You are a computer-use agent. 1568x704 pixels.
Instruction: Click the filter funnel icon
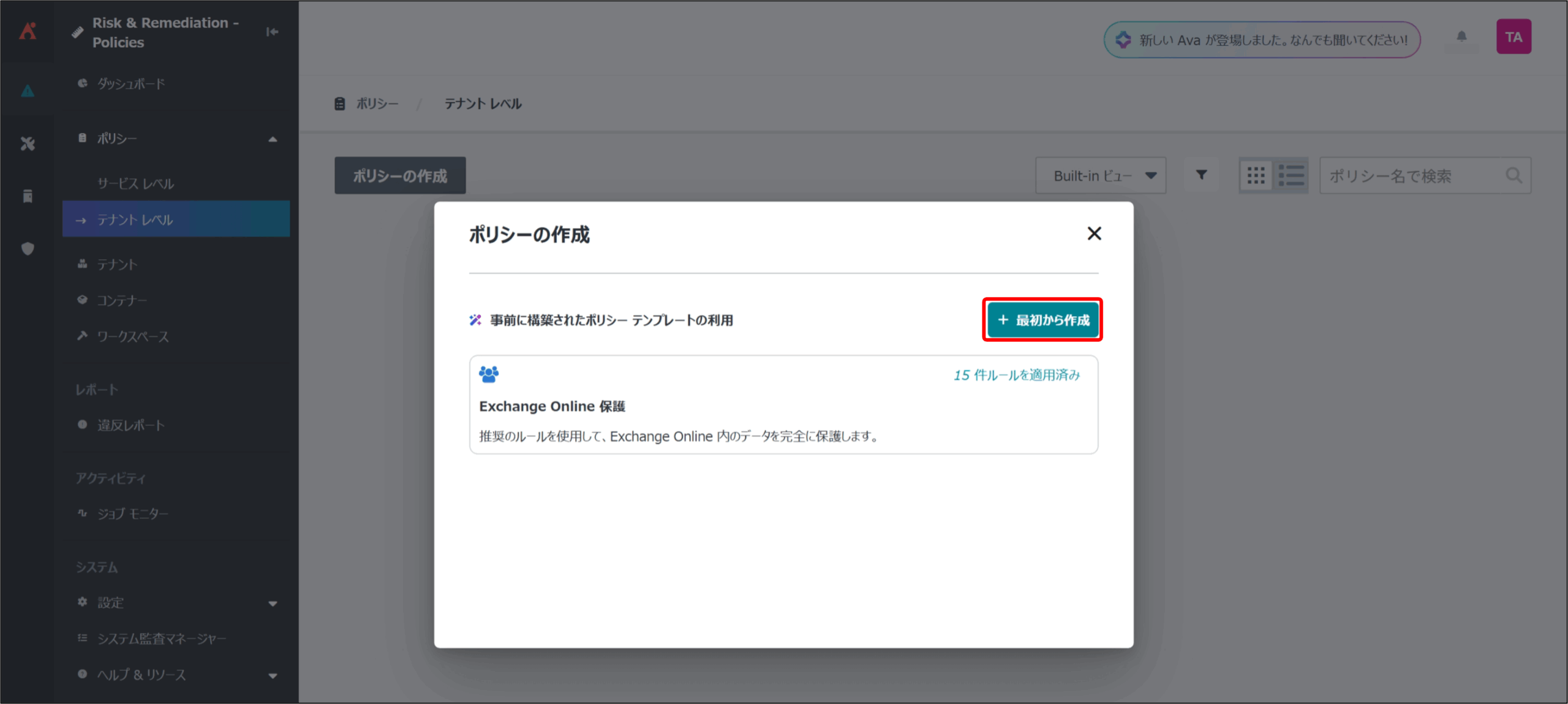pyautogui.click(x=1201, y=176)
